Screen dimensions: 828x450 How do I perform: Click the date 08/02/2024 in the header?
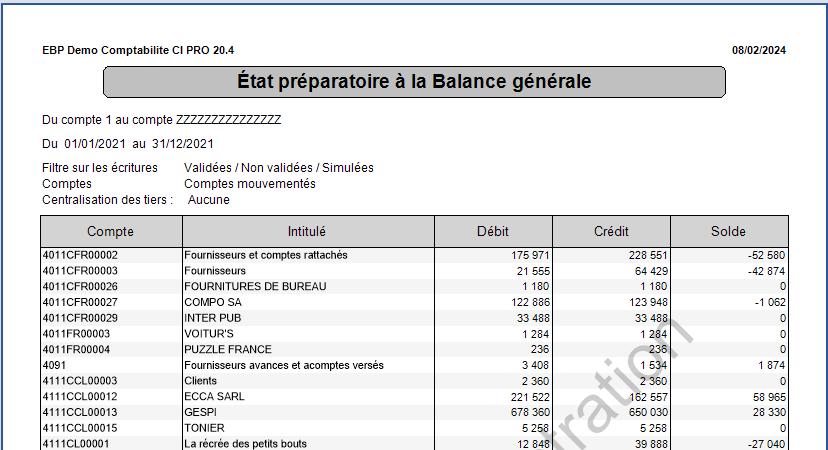(759, 50)
